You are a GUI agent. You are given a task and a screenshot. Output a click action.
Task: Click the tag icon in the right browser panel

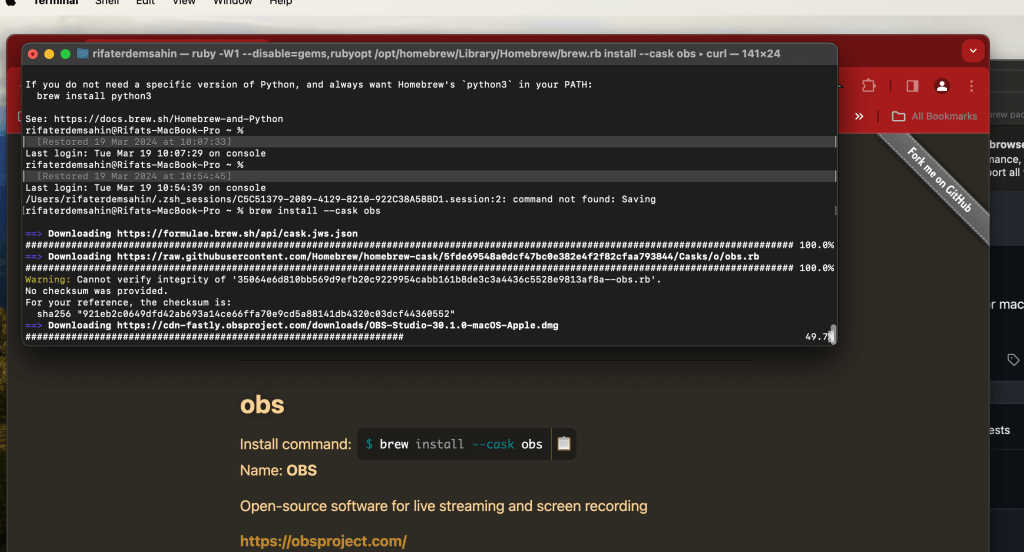(x=1013, y=359)
